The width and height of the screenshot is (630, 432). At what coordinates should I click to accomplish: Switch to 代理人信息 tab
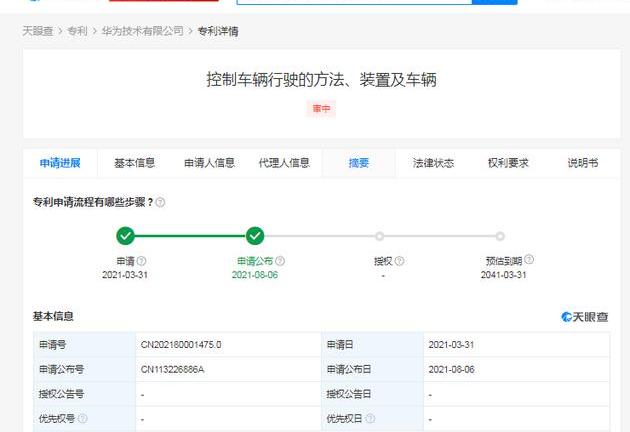point(284,163)
